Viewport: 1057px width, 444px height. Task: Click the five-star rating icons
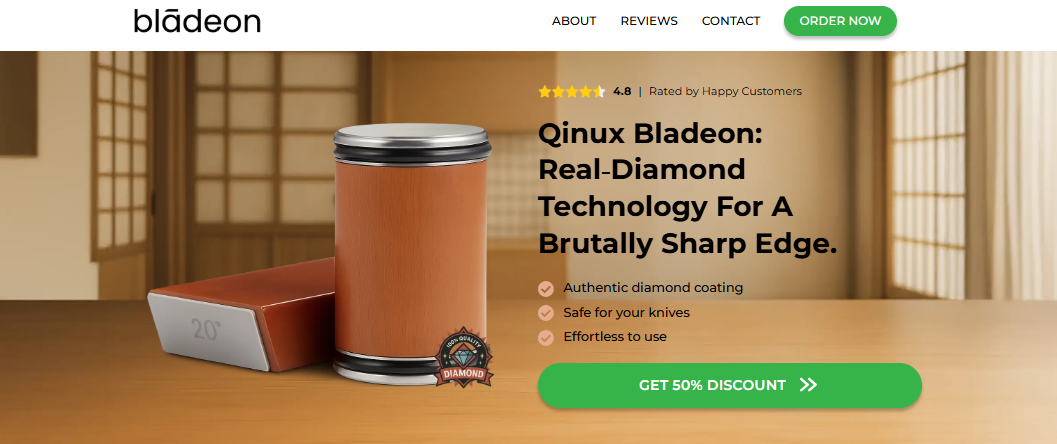pyautogui.click(x=572, y=92)
